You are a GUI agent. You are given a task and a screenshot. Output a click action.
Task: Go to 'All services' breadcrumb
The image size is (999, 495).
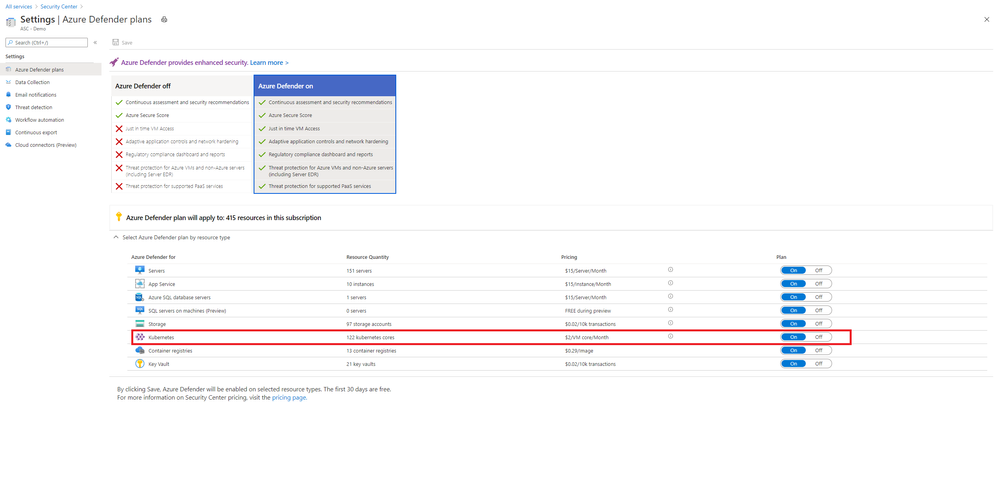click(x=18, y=6)
